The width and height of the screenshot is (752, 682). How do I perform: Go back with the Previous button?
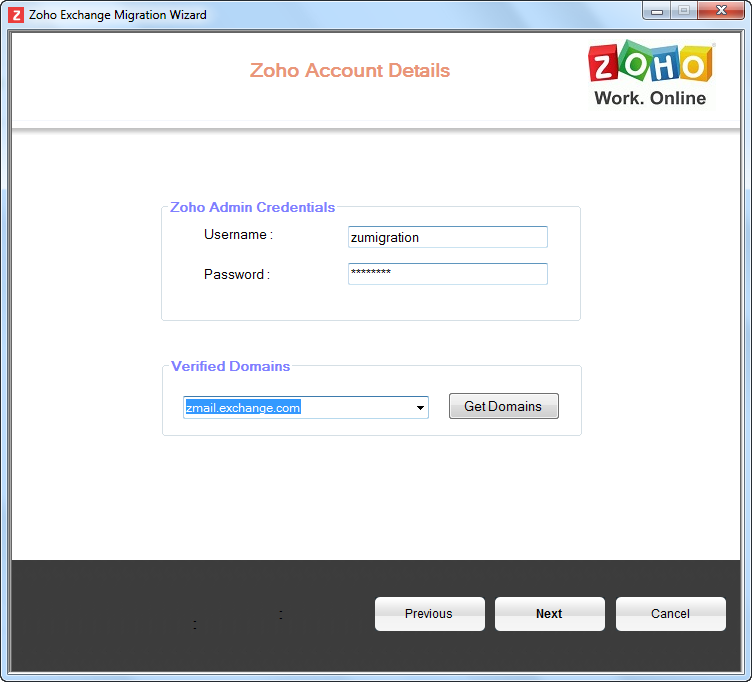pyautogui.click(x=429, y=614)
